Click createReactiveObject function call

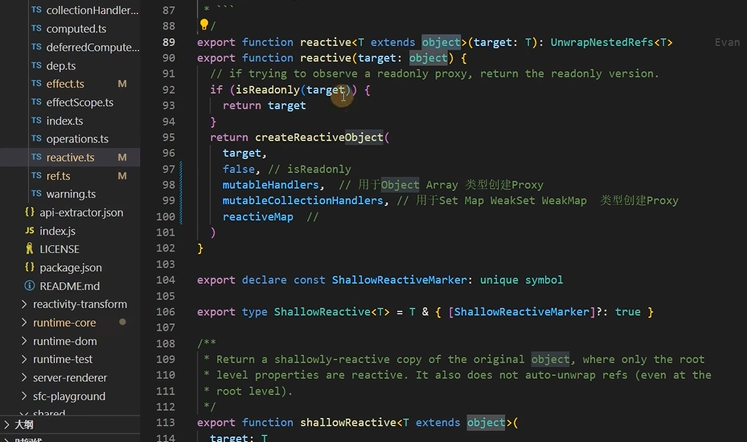point(319,138)
